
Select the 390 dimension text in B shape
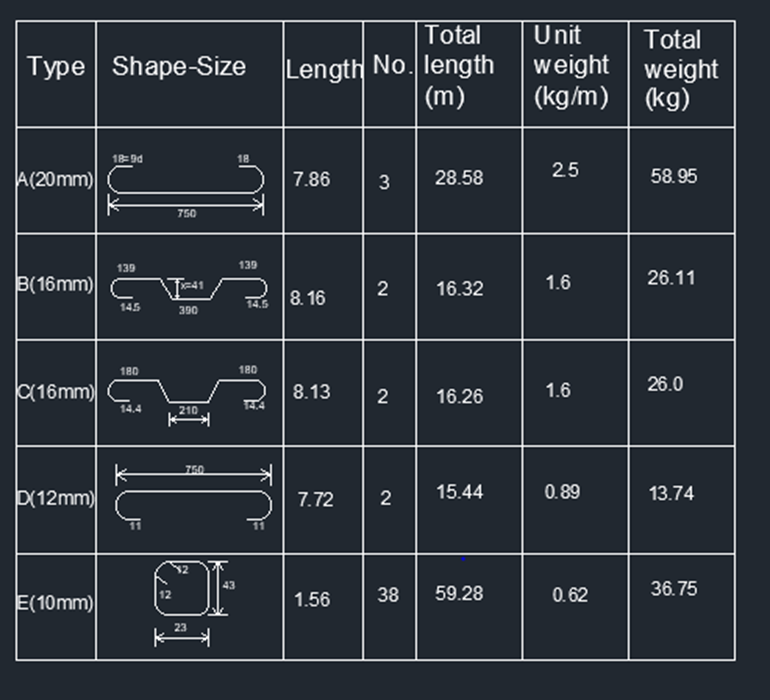coord(188,310)
